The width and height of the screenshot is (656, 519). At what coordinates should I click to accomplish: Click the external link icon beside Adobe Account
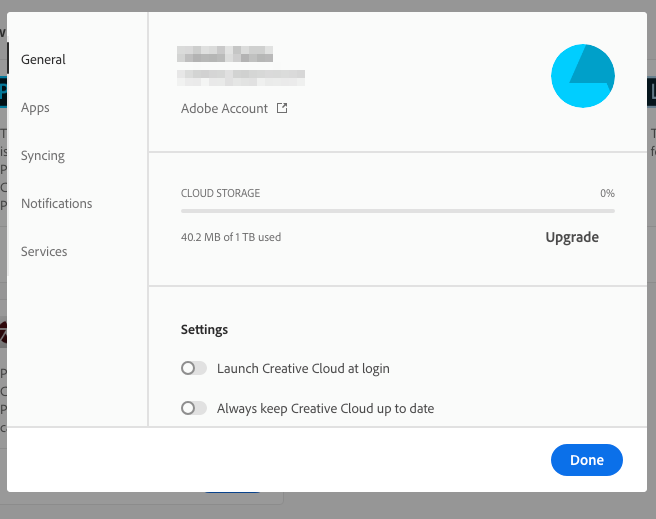pos(282,108)
